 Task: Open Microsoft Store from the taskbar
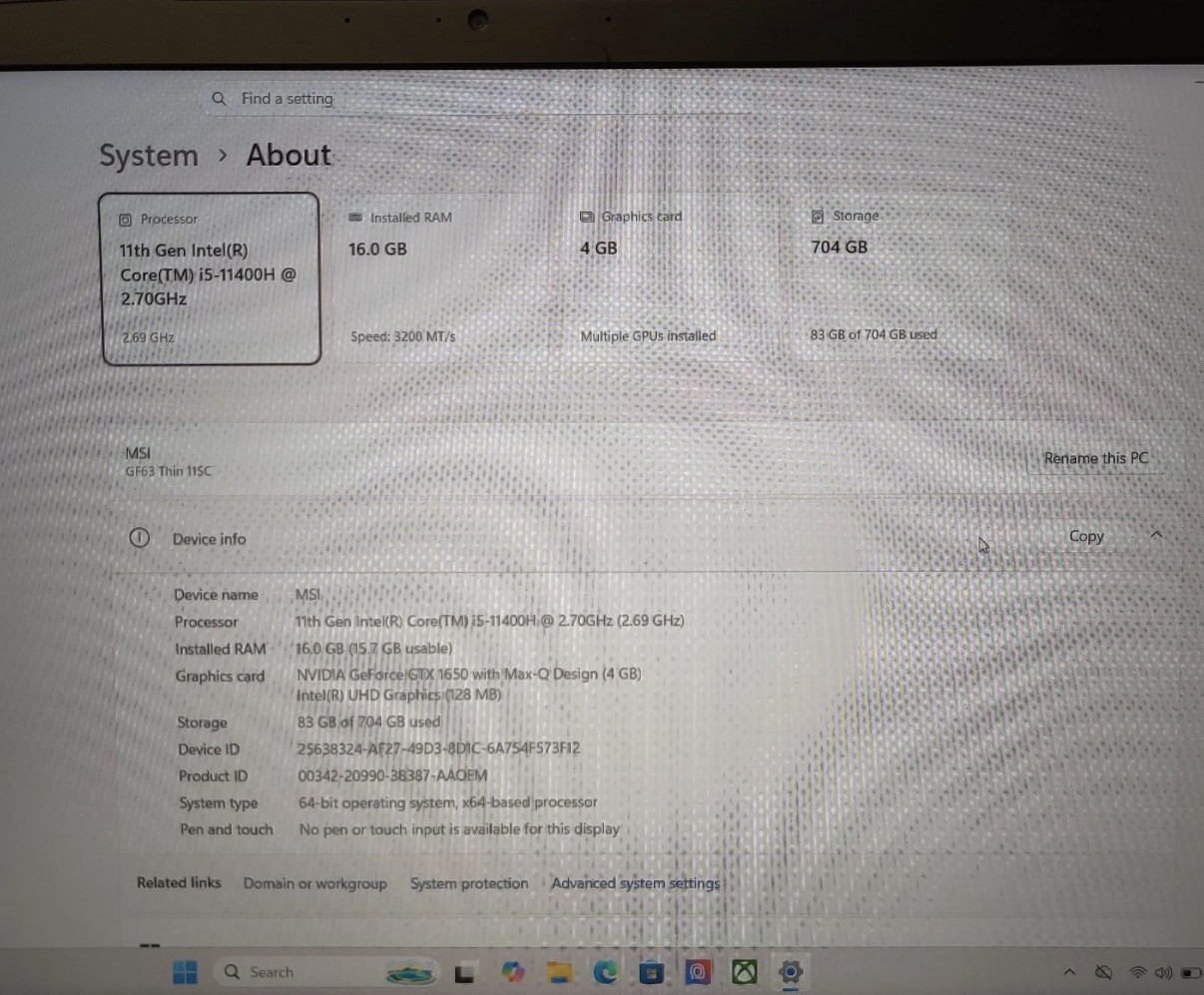click(651, 972)
